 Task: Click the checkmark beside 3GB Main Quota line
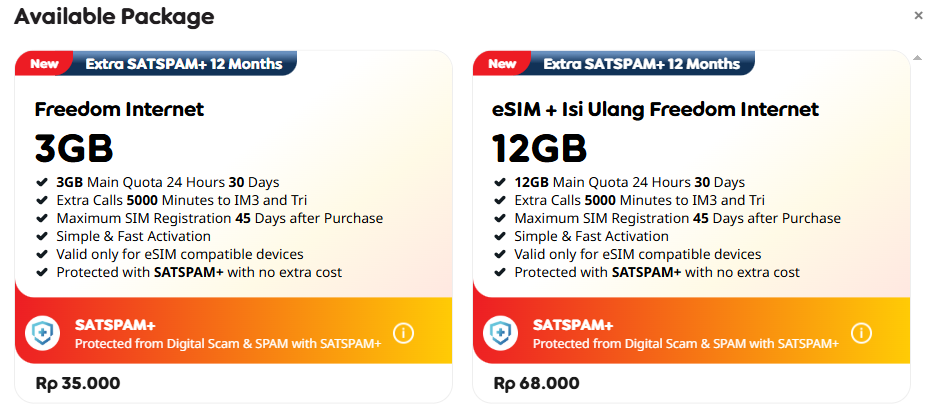[x=41, y=182]
